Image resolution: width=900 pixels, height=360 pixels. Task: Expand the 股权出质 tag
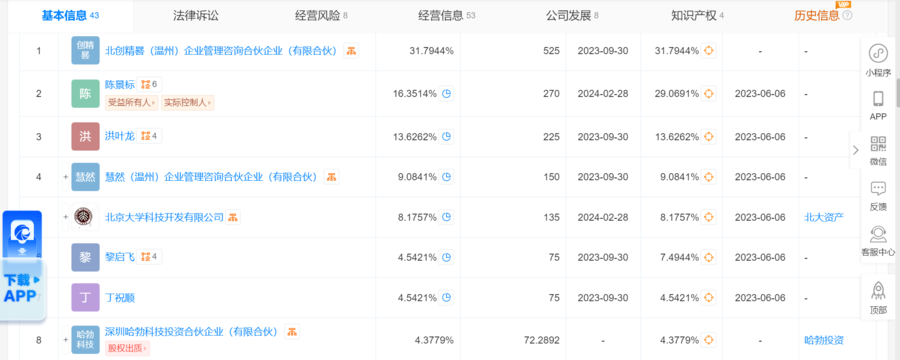coord(127,347)
